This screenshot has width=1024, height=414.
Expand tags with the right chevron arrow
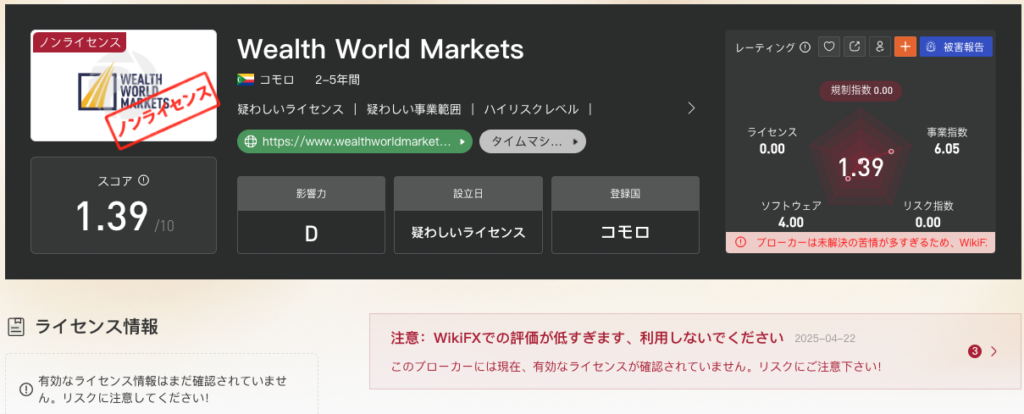pos(692,108)
